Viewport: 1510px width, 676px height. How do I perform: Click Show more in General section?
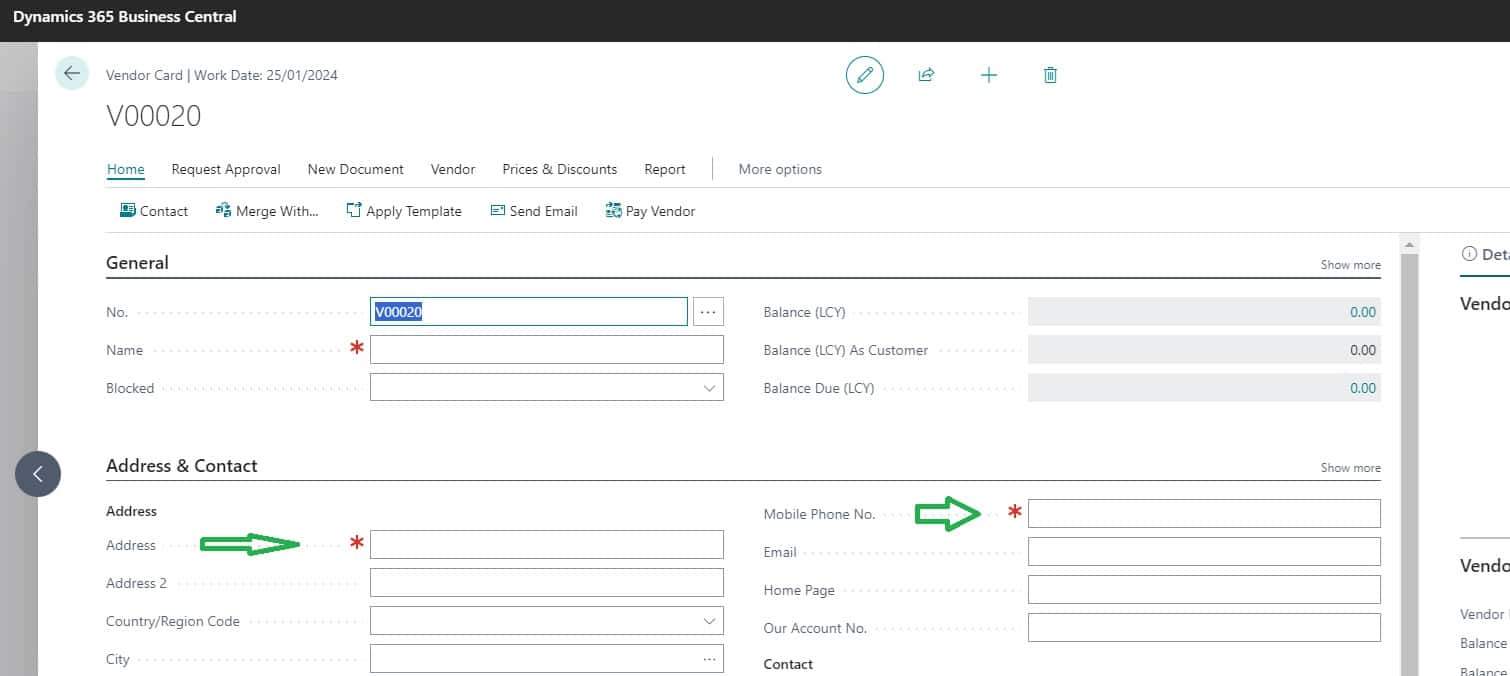1350,265
